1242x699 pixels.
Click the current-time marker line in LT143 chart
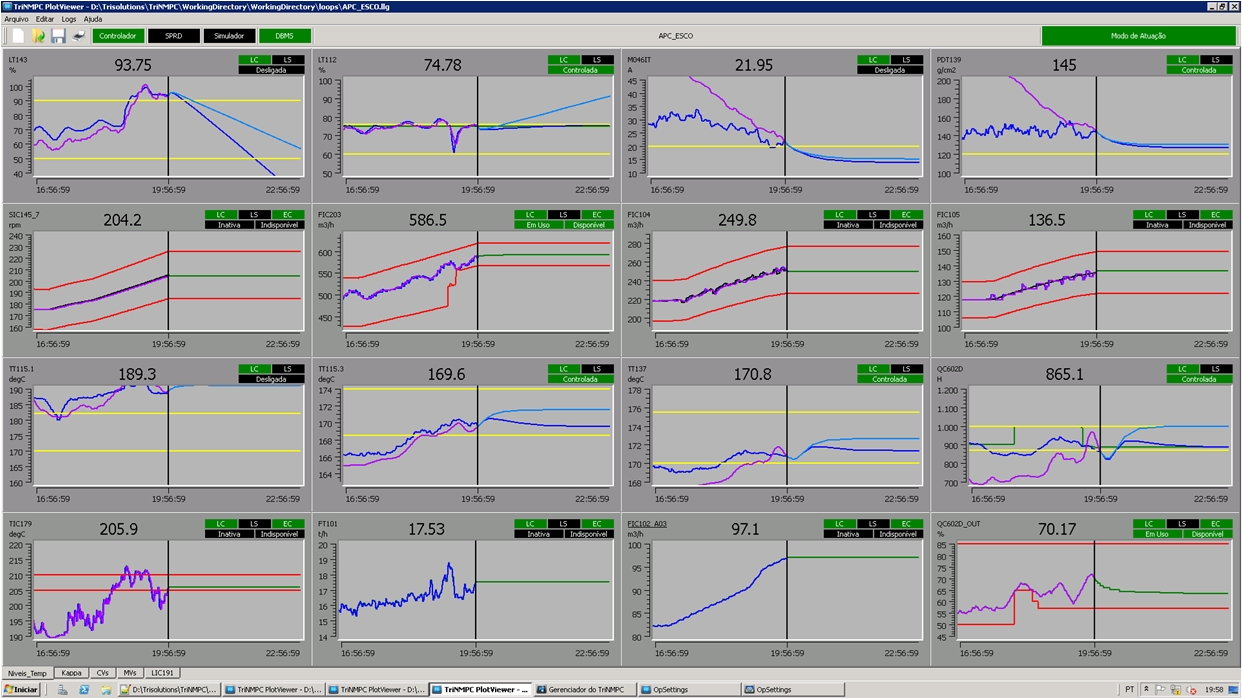[168, 125]
